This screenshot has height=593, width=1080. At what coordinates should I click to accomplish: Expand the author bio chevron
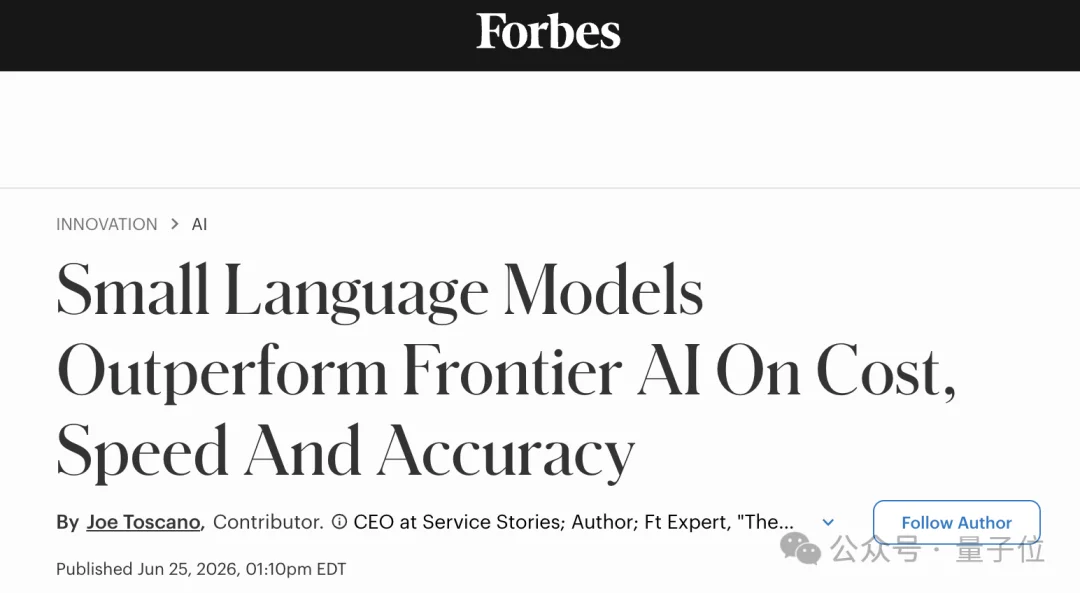point(829,523)
